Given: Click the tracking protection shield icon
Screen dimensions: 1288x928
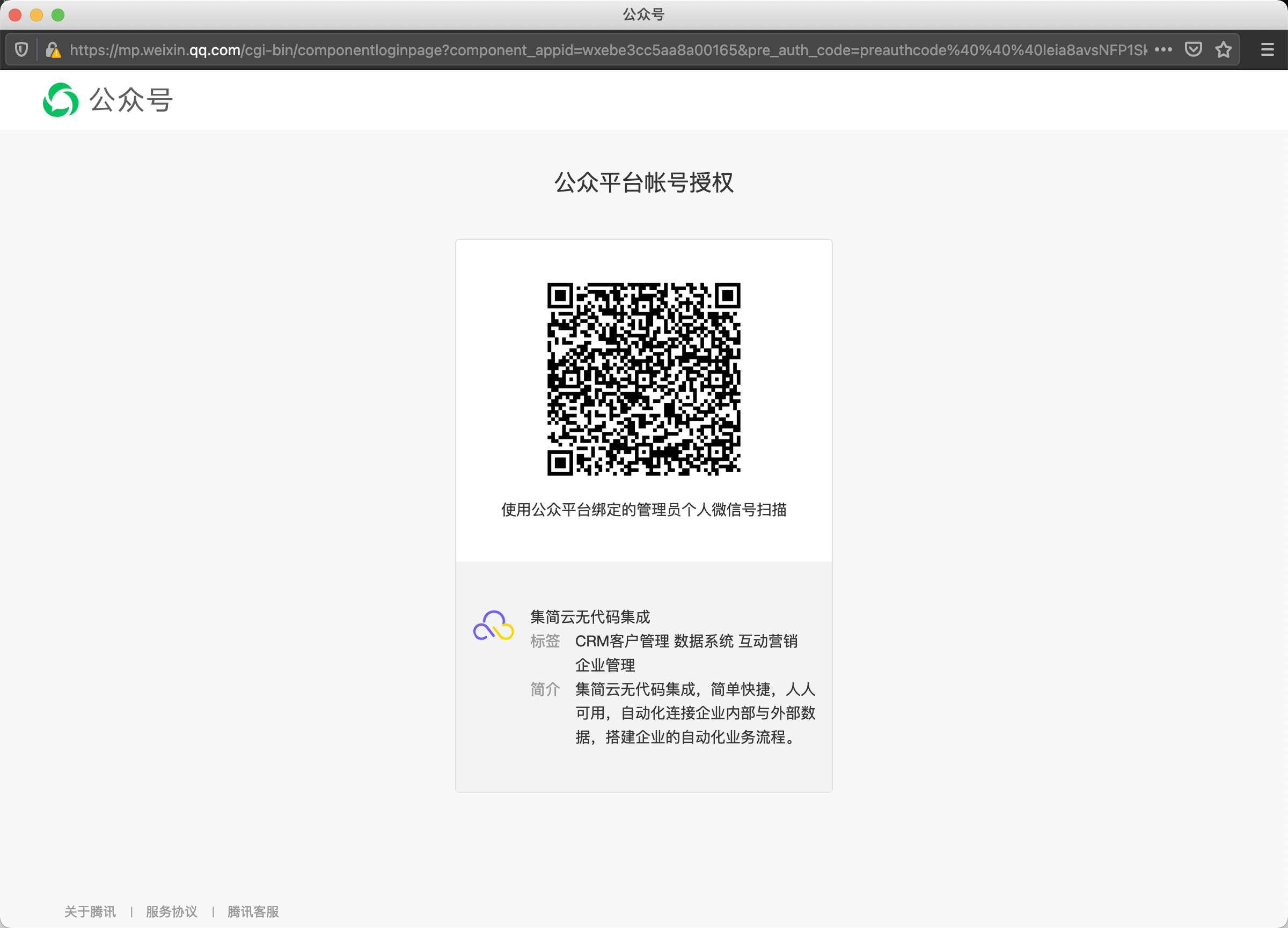Looking at the screenshot, I should (21, 50).
